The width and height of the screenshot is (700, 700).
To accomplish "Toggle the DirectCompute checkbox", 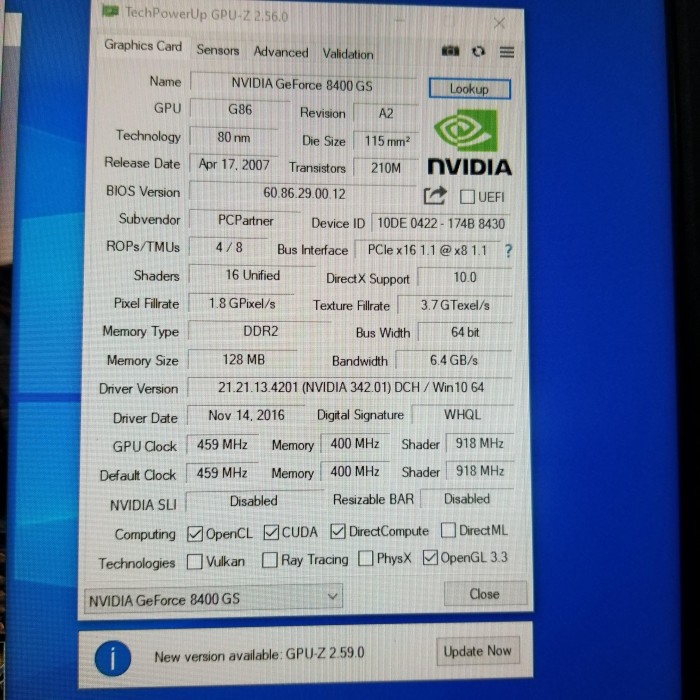I will tap(338, 531).
